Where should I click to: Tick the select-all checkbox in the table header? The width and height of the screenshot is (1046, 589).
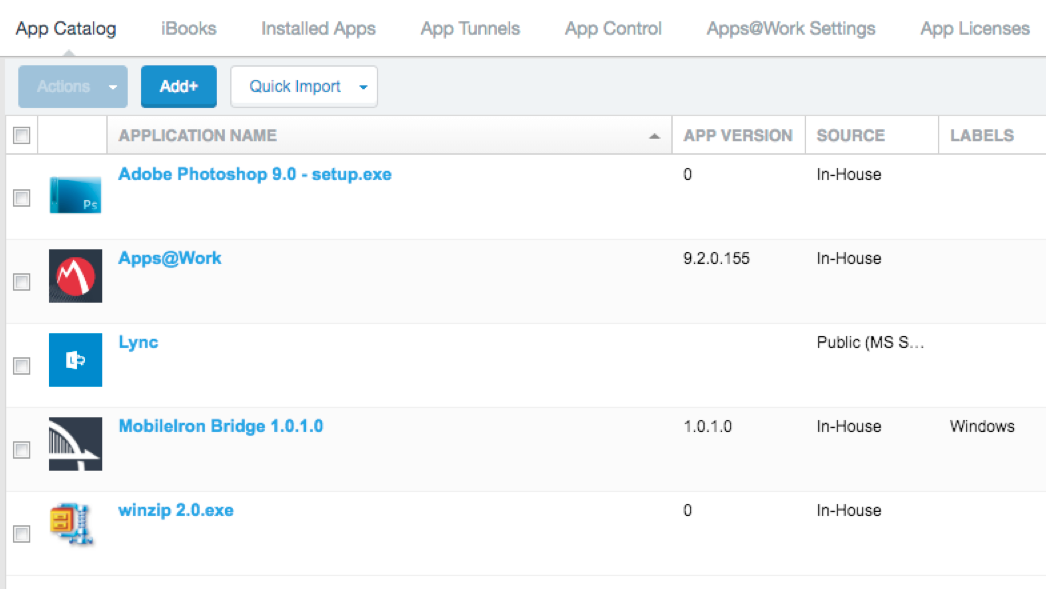pos(22,135)
